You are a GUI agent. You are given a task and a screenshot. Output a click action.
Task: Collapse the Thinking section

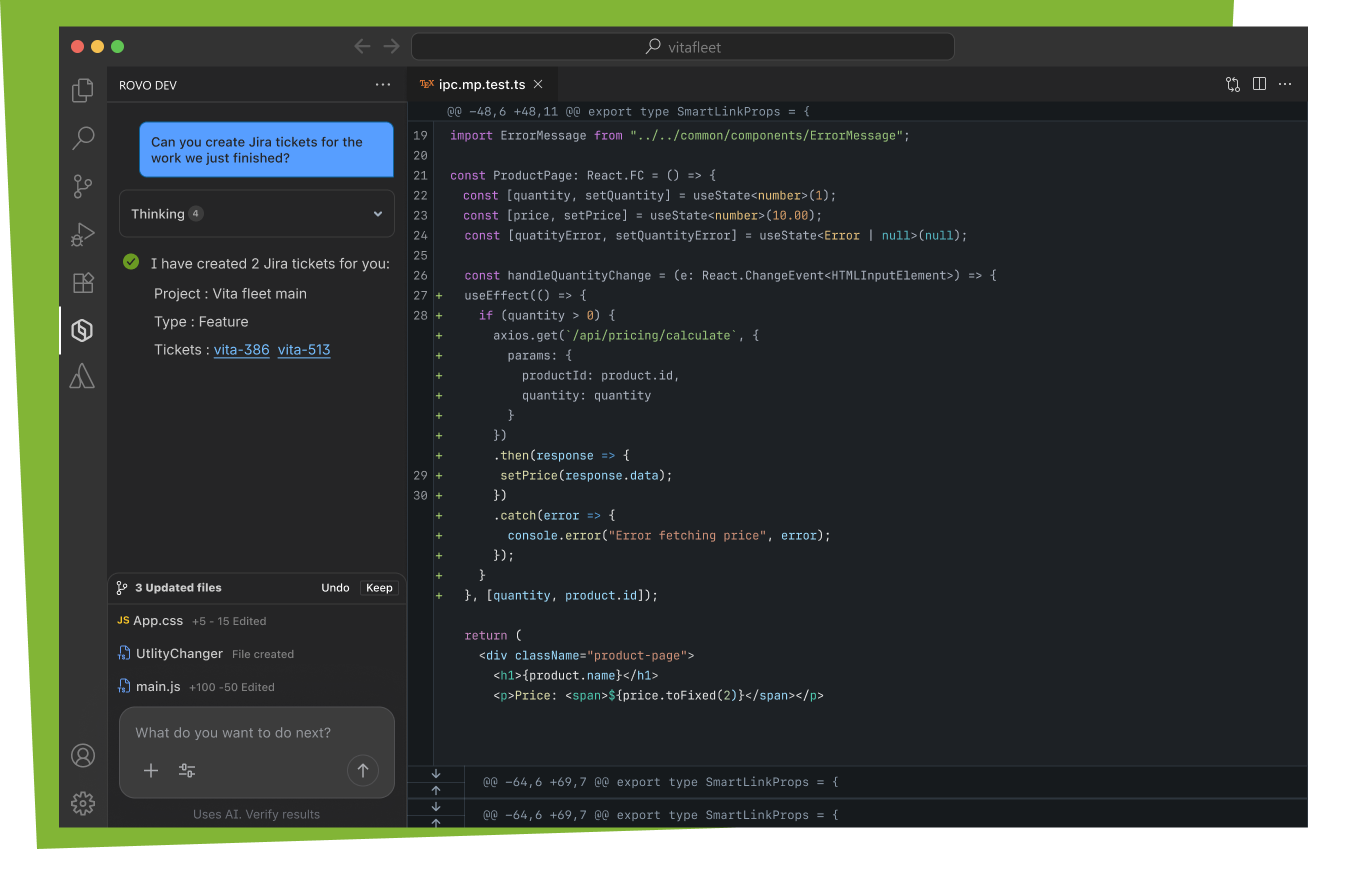pos(377,213)
